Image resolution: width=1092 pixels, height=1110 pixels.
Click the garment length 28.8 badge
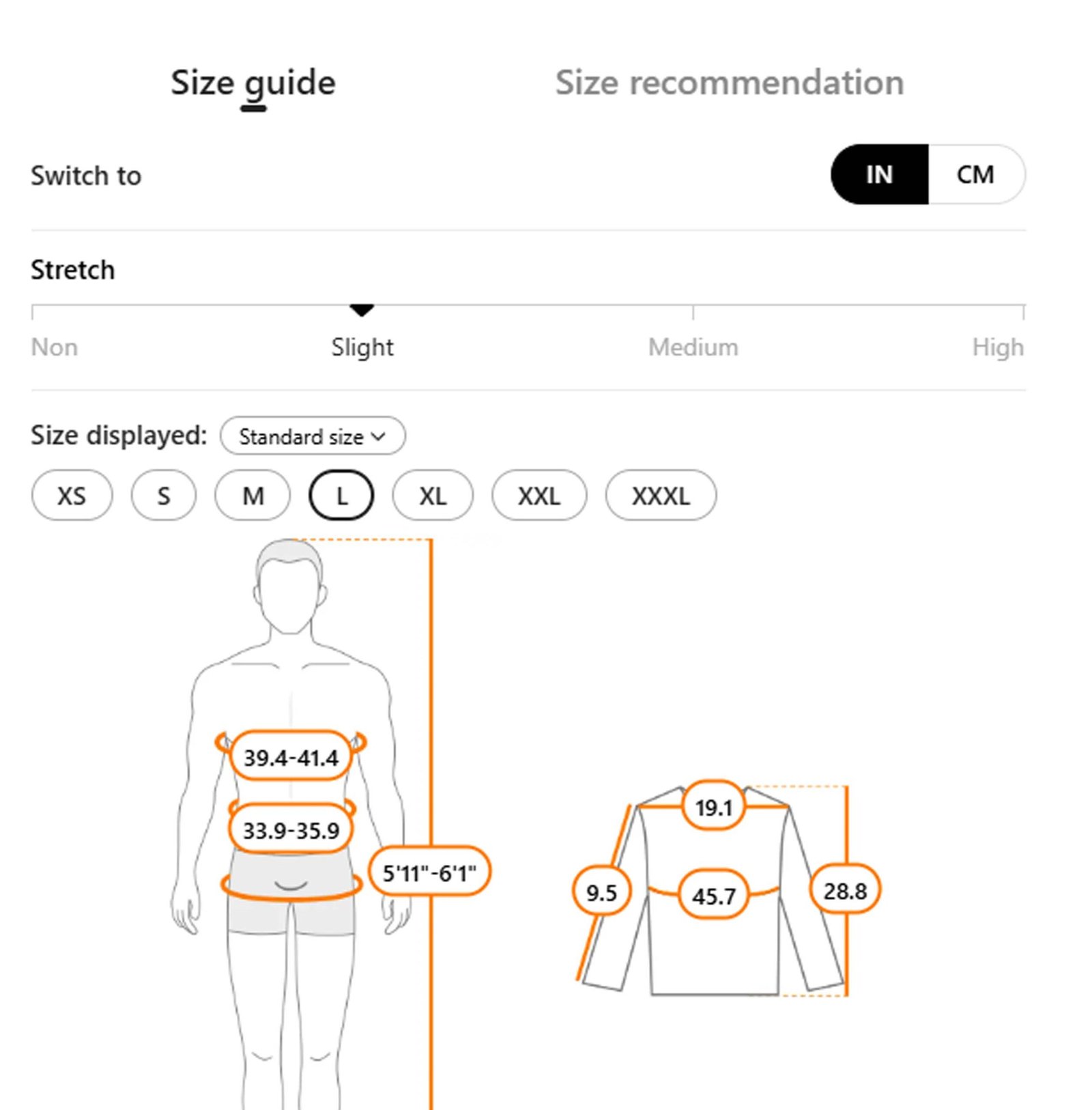[x=845, y=891]
